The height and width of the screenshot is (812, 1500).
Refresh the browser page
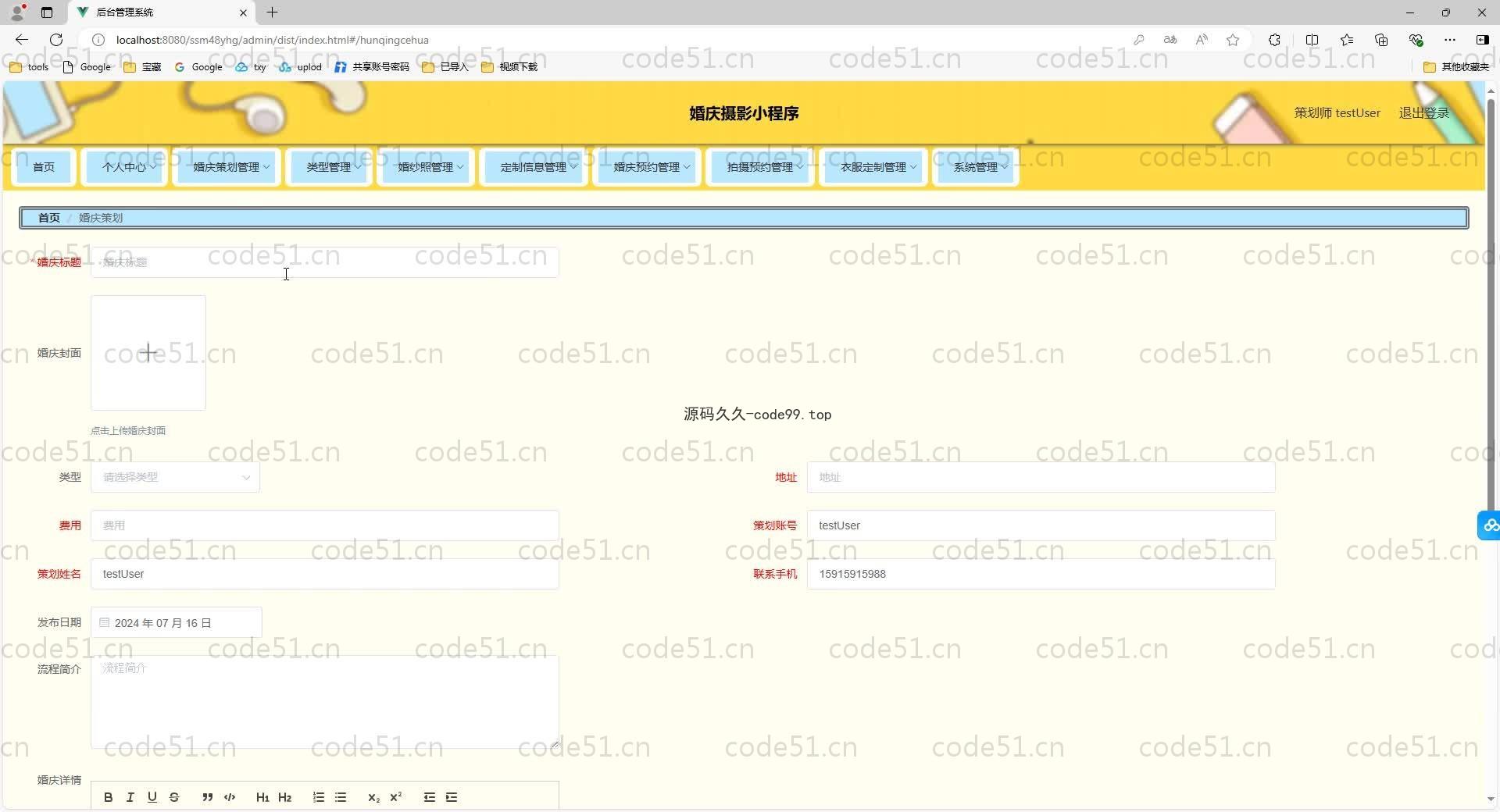[56, 40]
